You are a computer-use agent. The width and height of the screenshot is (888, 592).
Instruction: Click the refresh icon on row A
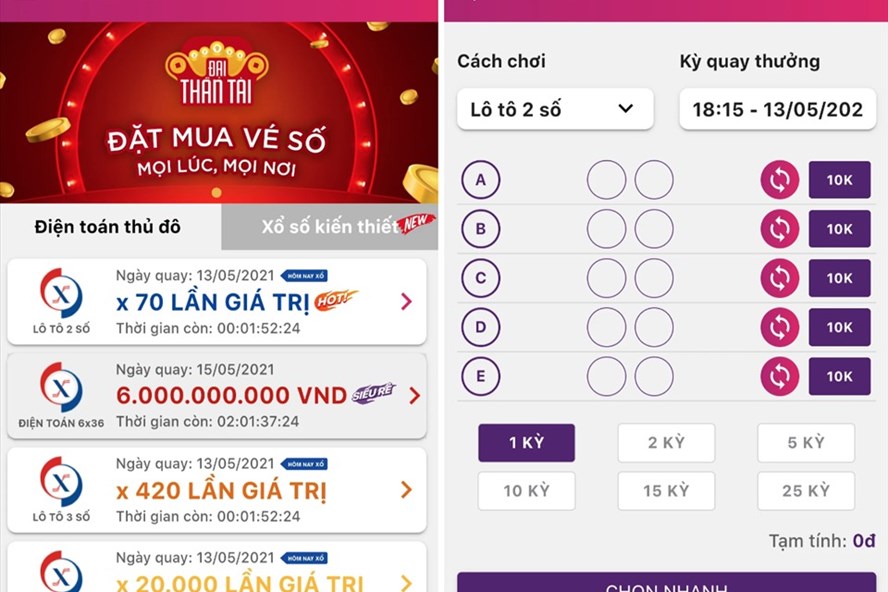click(x=779, y=180)
